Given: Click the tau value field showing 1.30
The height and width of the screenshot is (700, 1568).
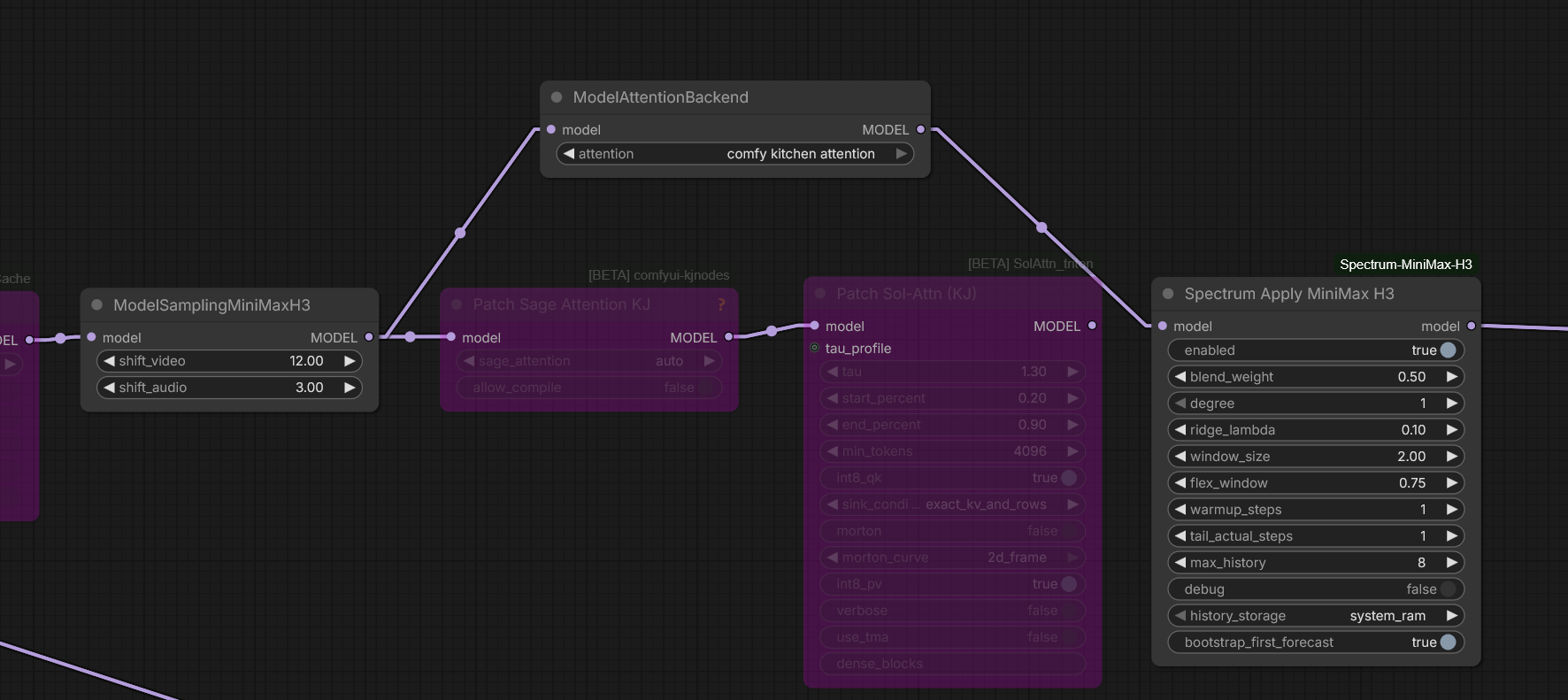Looking at the screenshot, I should (952, 372).
